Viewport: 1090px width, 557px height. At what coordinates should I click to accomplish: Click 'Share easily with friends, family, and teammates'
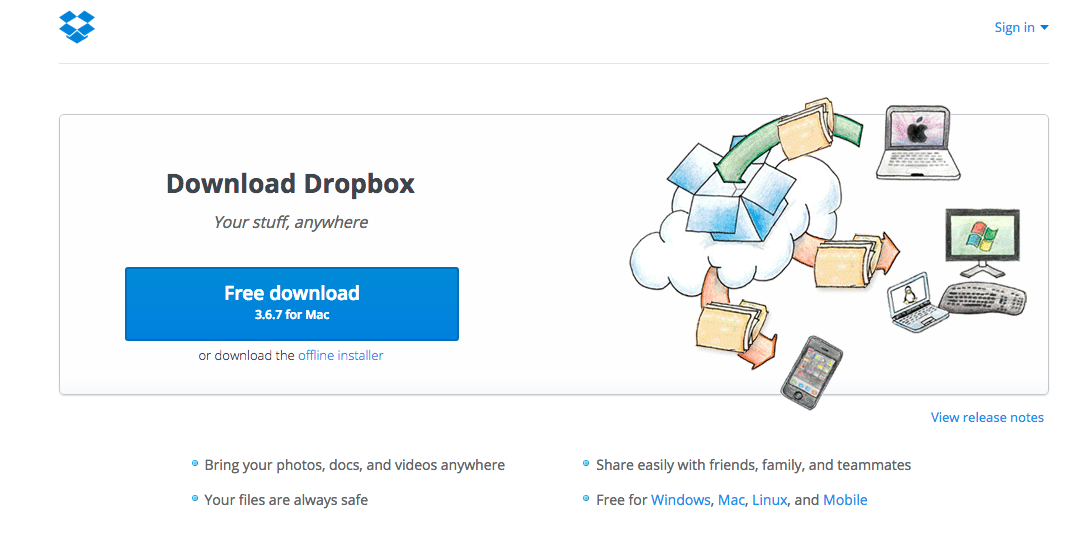click(754, 465)
